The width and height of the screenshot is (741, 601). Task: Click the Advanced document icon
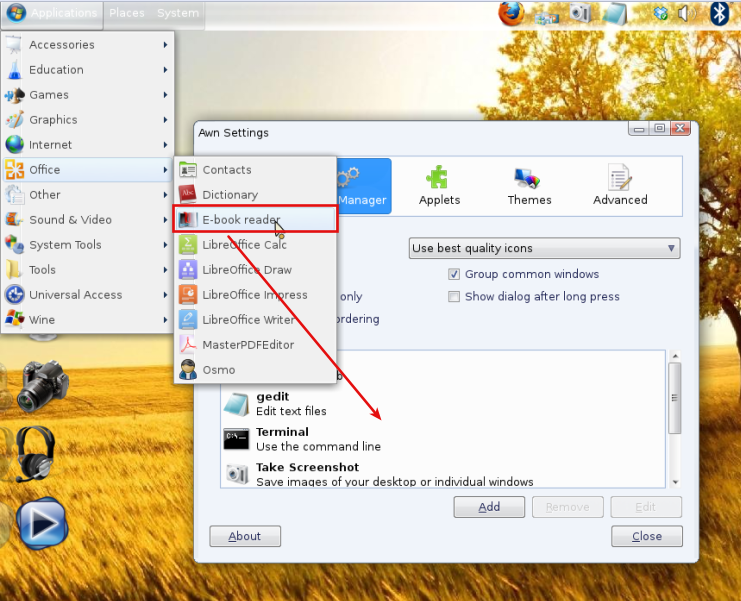coord(620,177)
